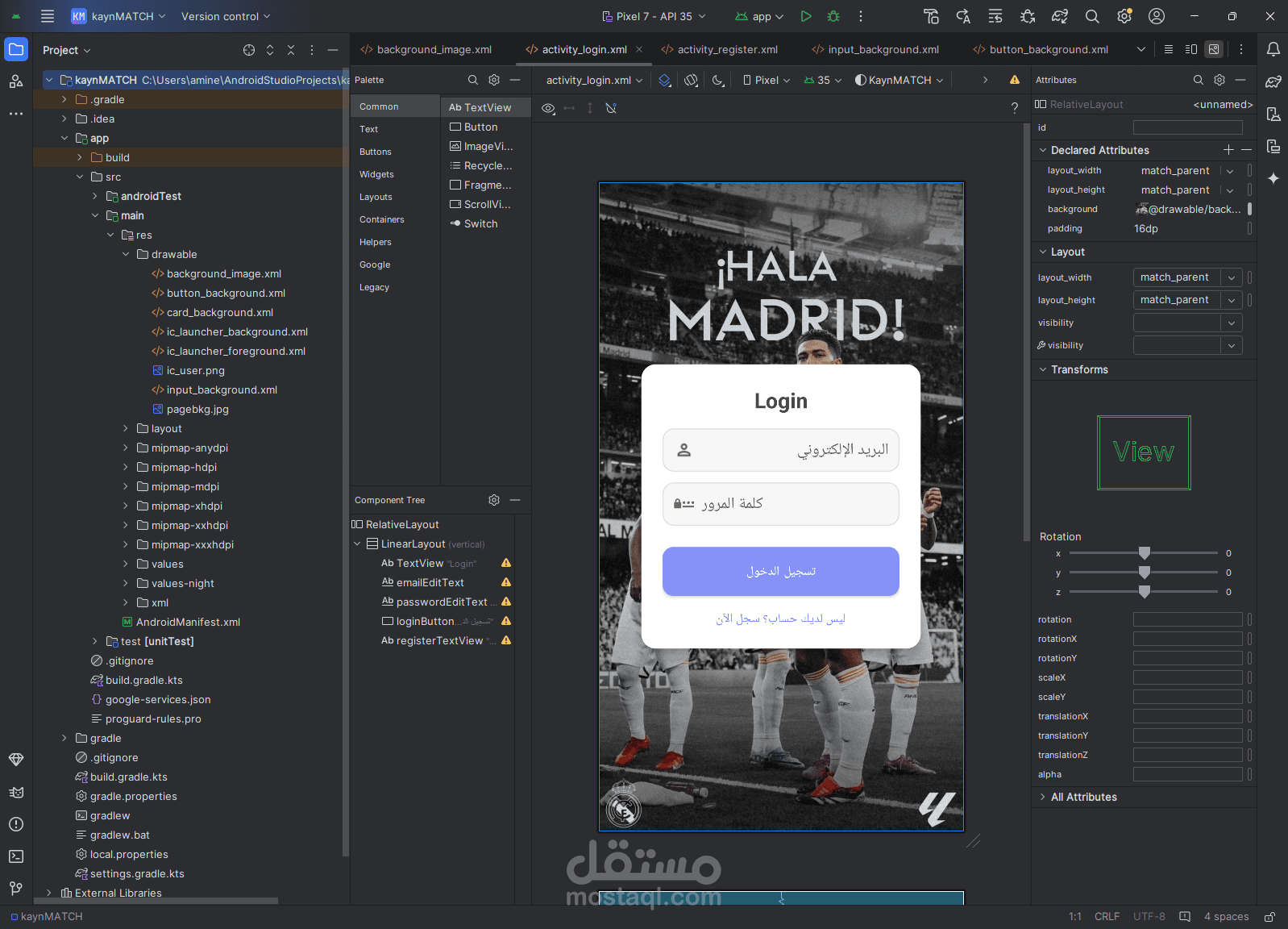Click the Debug app bug icon
Screen dimensions: 1288x929
click(x=833, y=16)
